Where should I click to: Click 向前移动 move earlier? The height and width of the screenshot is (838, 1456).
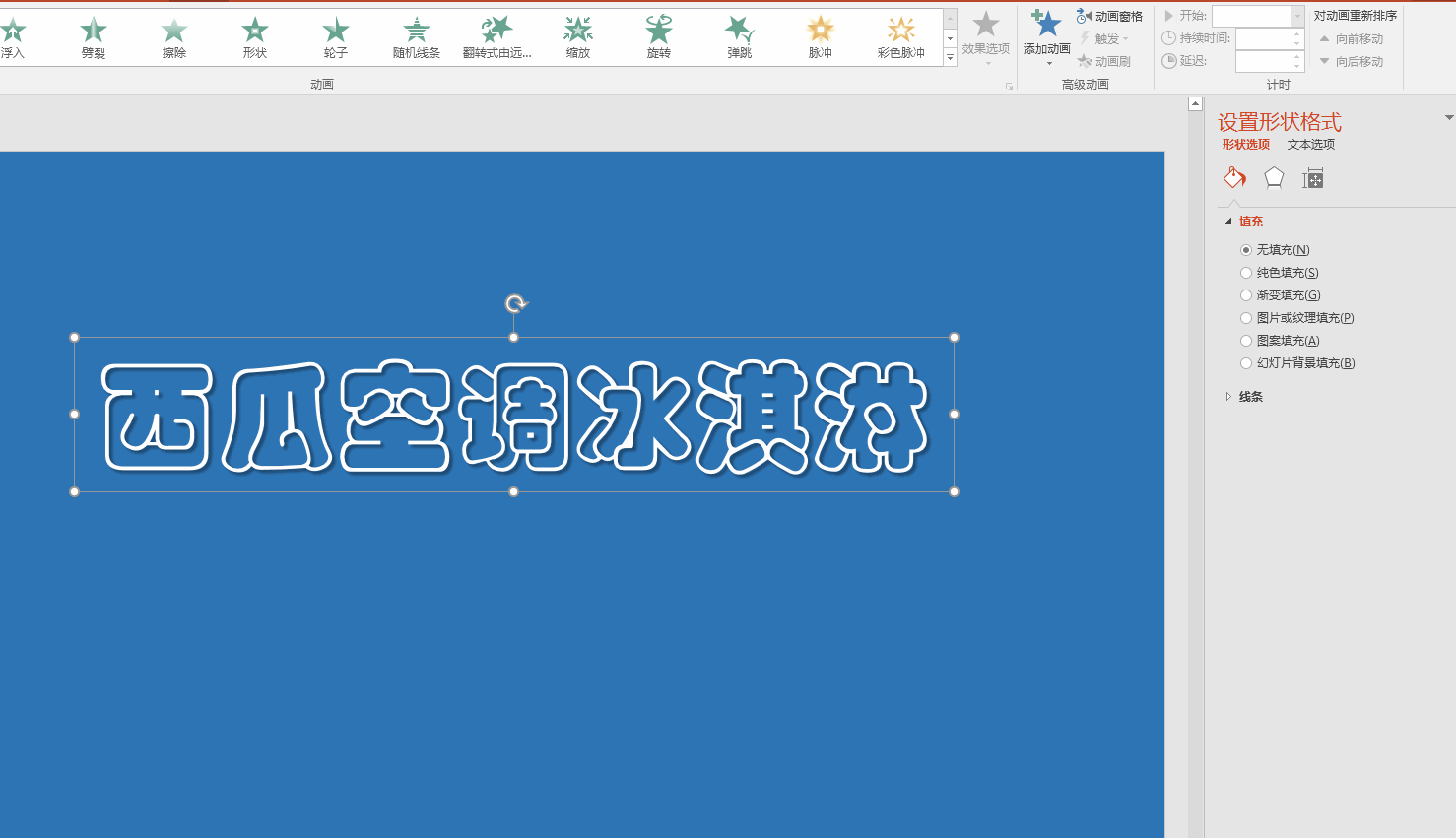coord(1351,38)
